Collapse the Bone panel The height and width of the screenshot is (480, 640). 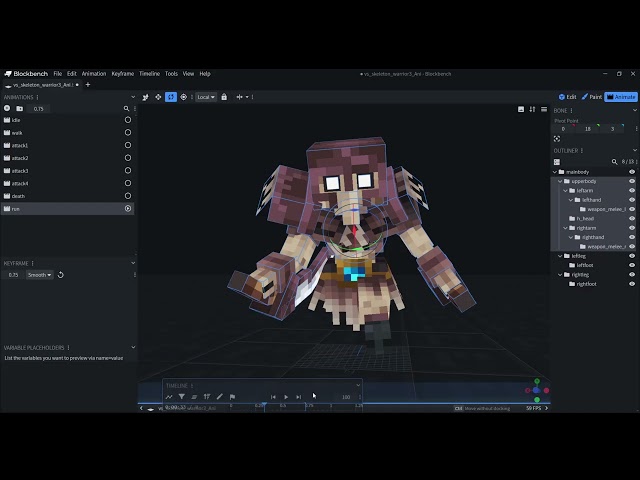click(635, 111)
